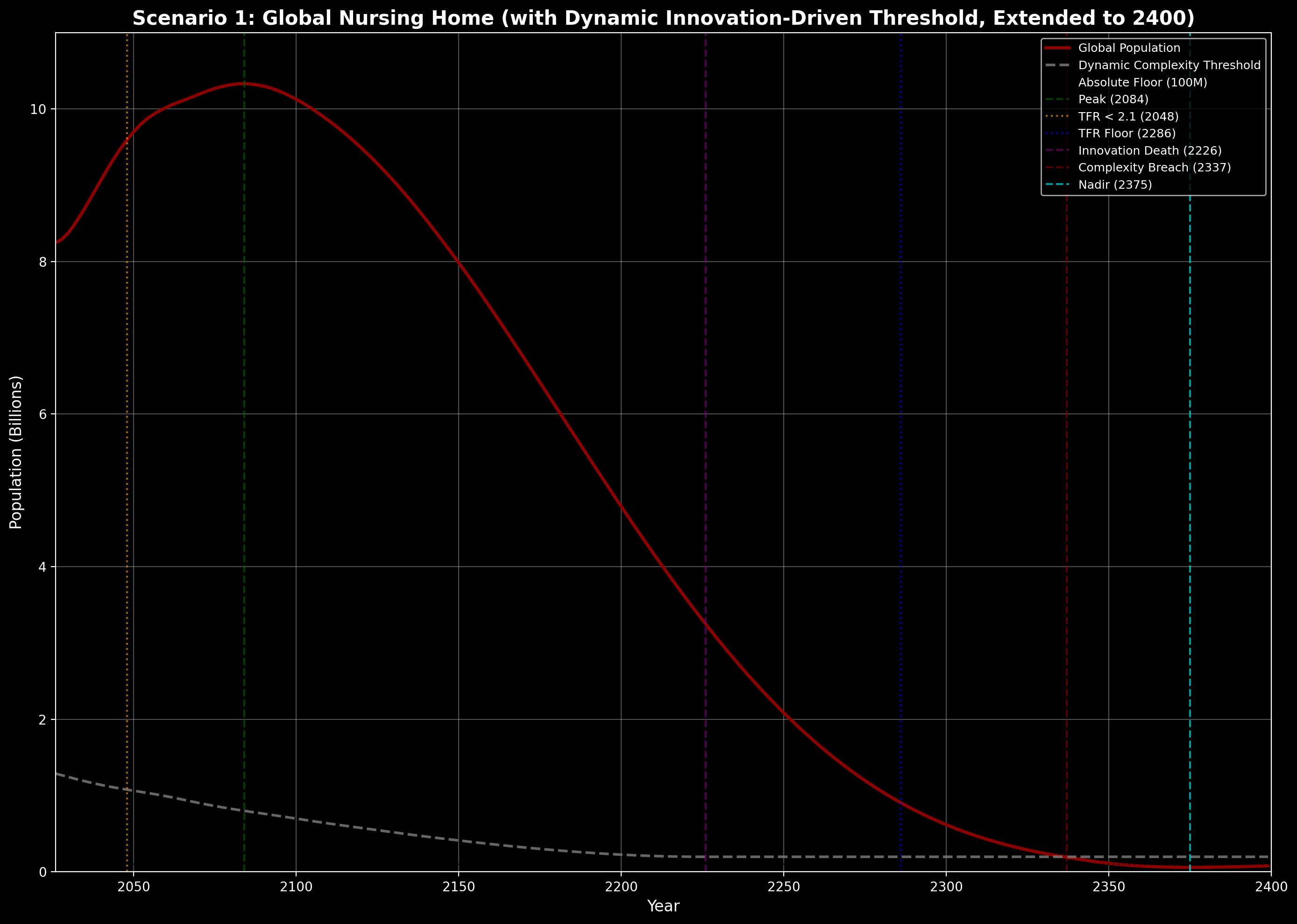Click the Innovation Death (2226) legend entry
The height and width of the screenshot is (924, 1297).
tap(1150, 151)
